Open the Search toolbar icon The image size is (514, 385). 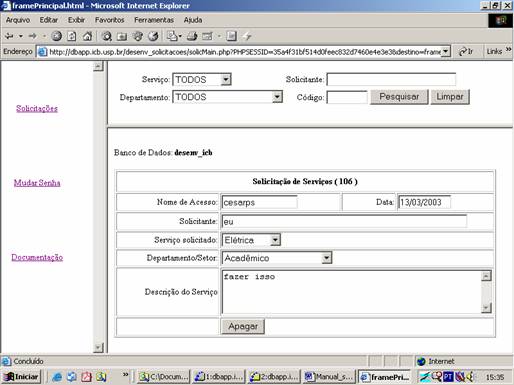click(107, 36)
